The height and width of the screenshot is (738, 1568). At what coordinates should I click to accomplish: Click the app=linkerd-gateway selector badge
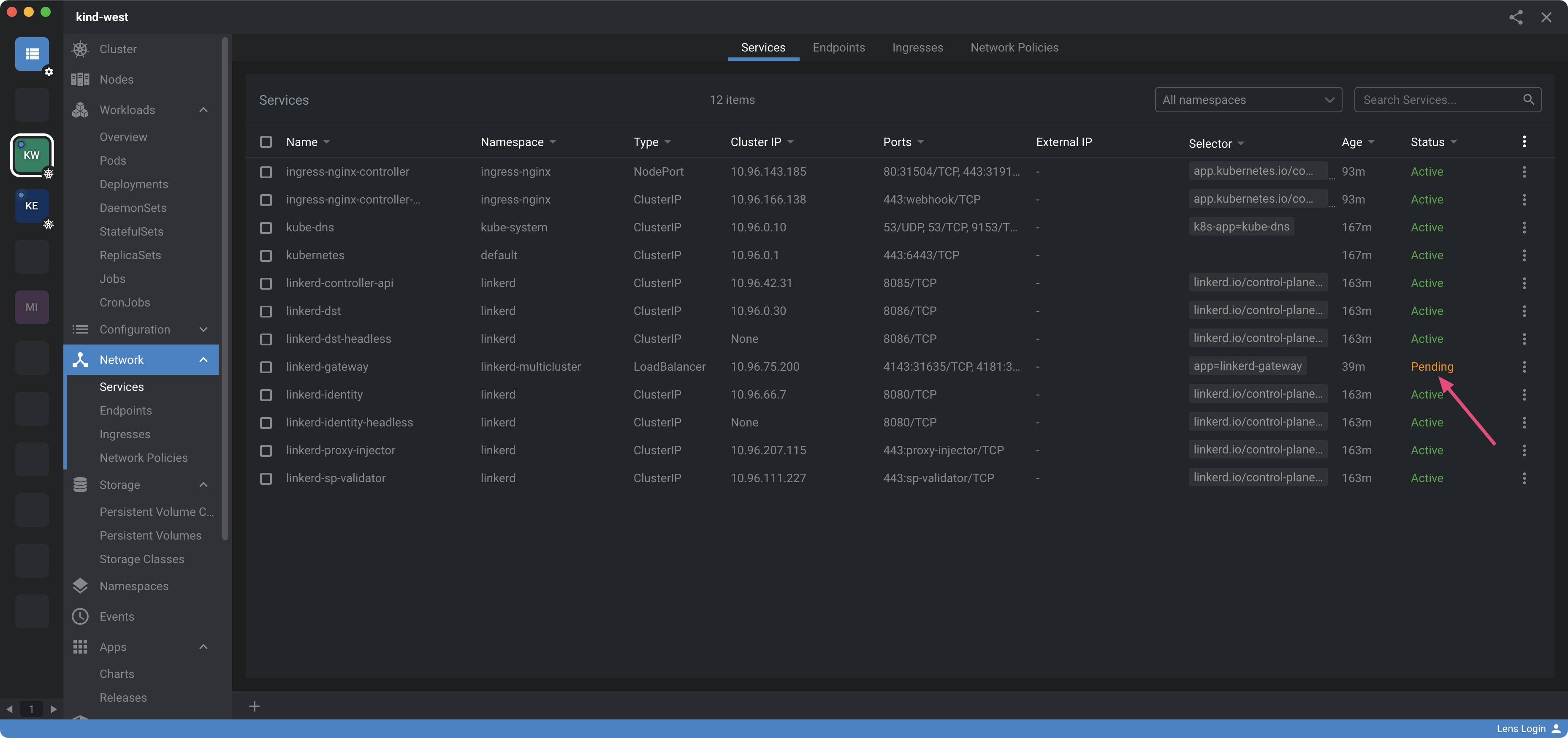point(1247,365)
